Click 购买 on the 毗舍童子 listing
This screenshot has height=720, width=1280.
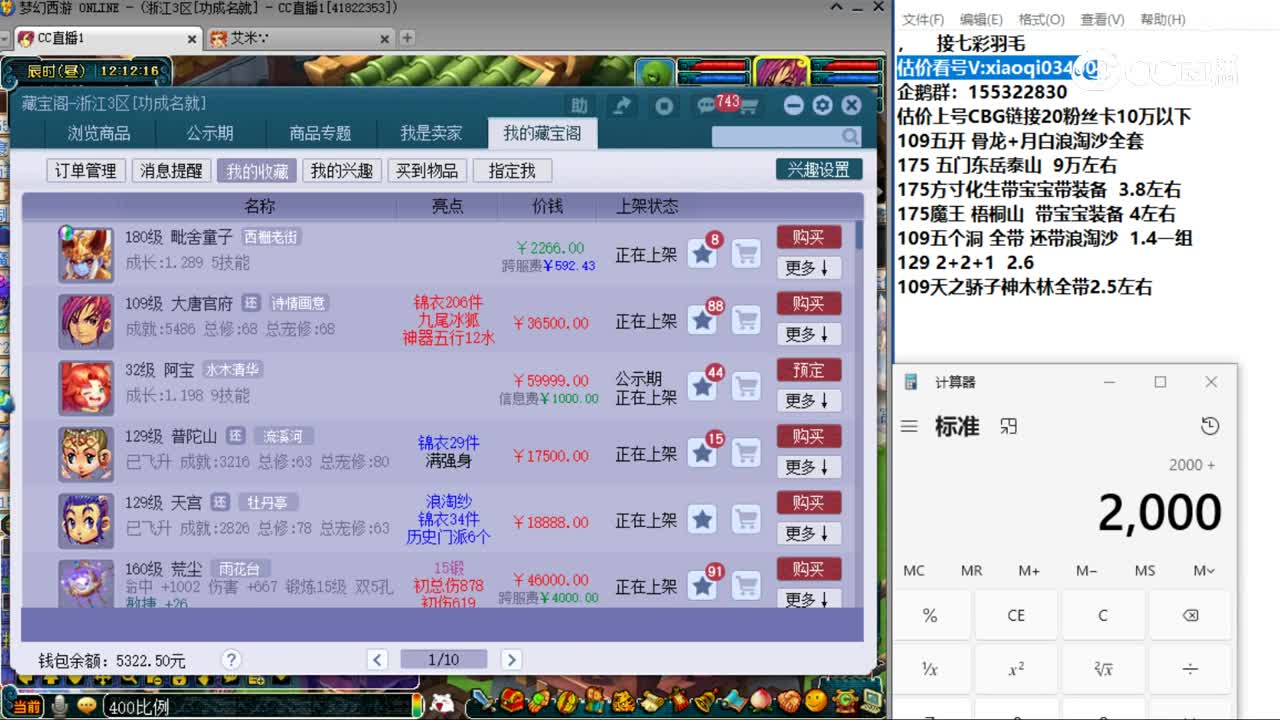click(809, 237)
